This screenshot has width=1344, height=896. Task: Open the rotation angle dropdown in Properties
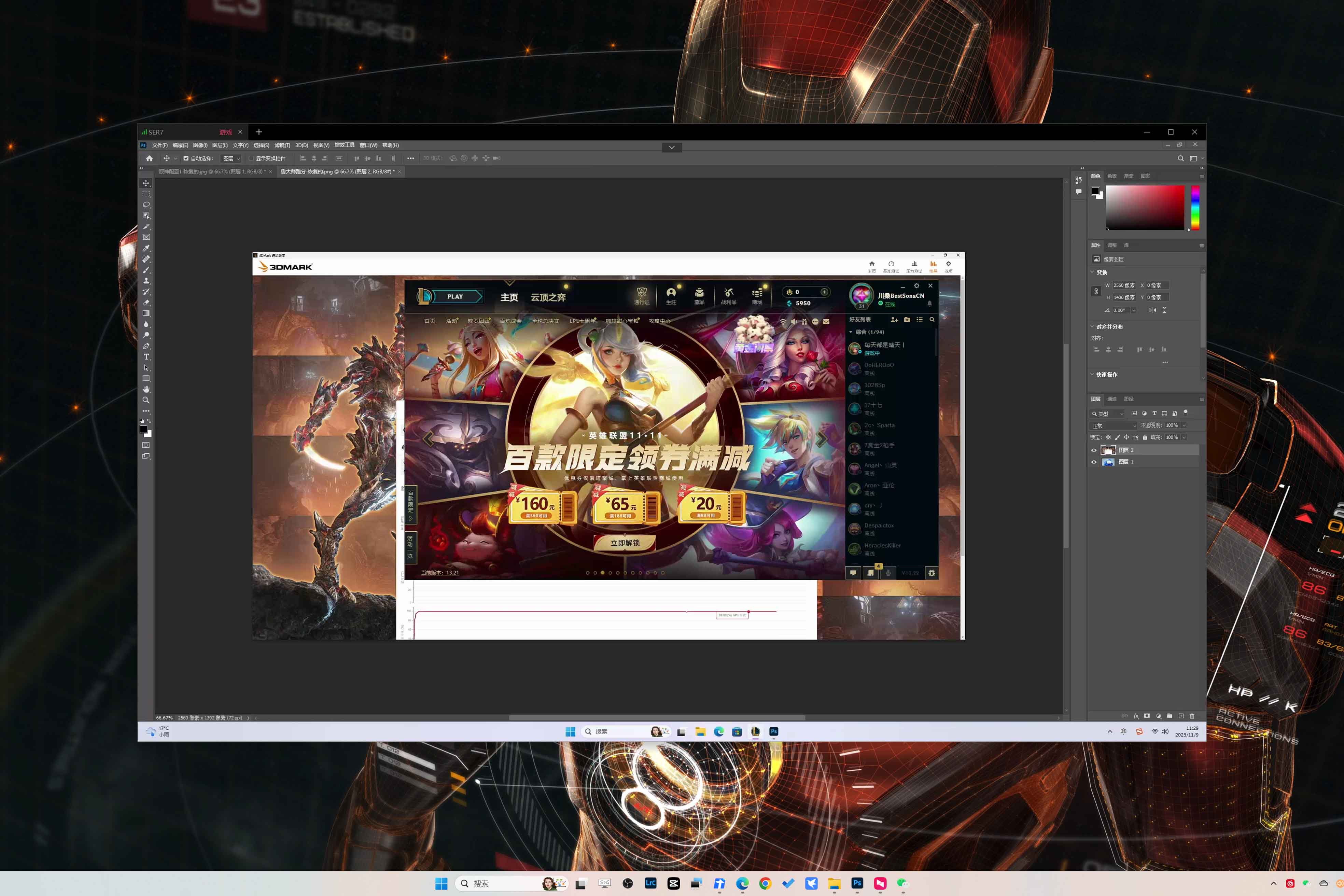pyautogui.click(x=1133, y=310)
